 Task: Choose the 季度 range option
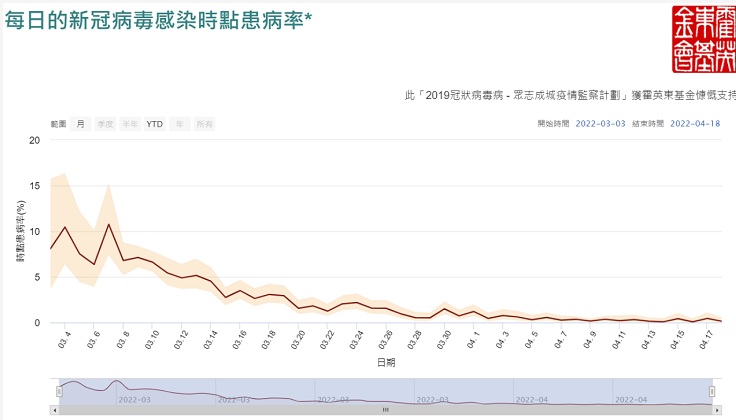[x=105, y=124]
